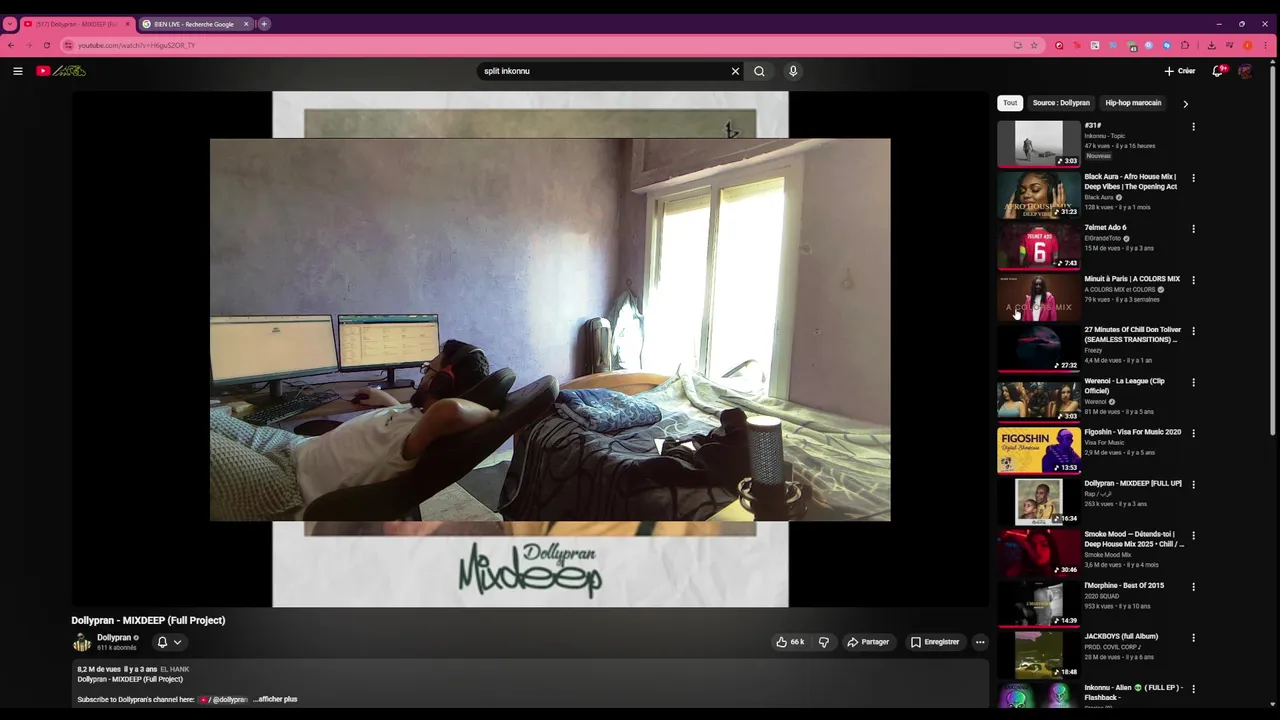
Task: Like the video (66 k)
Action: click(x=790, y=642)
